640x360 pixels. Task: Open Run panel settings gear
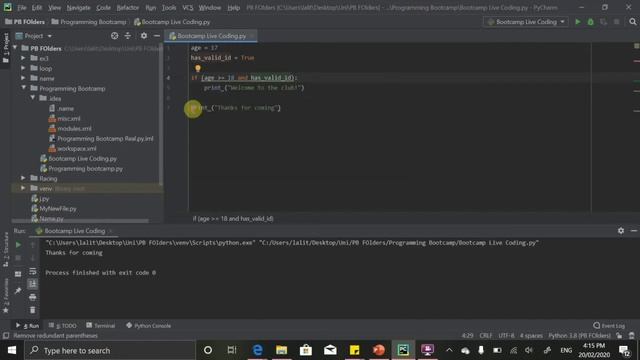click(621, 231)
